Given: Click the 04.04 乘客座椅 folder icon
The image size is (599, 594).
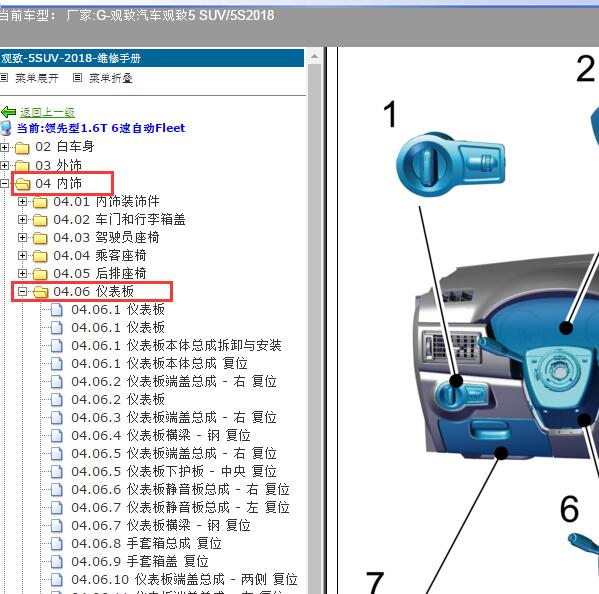Looking at the screenshot, I should 40,256.
